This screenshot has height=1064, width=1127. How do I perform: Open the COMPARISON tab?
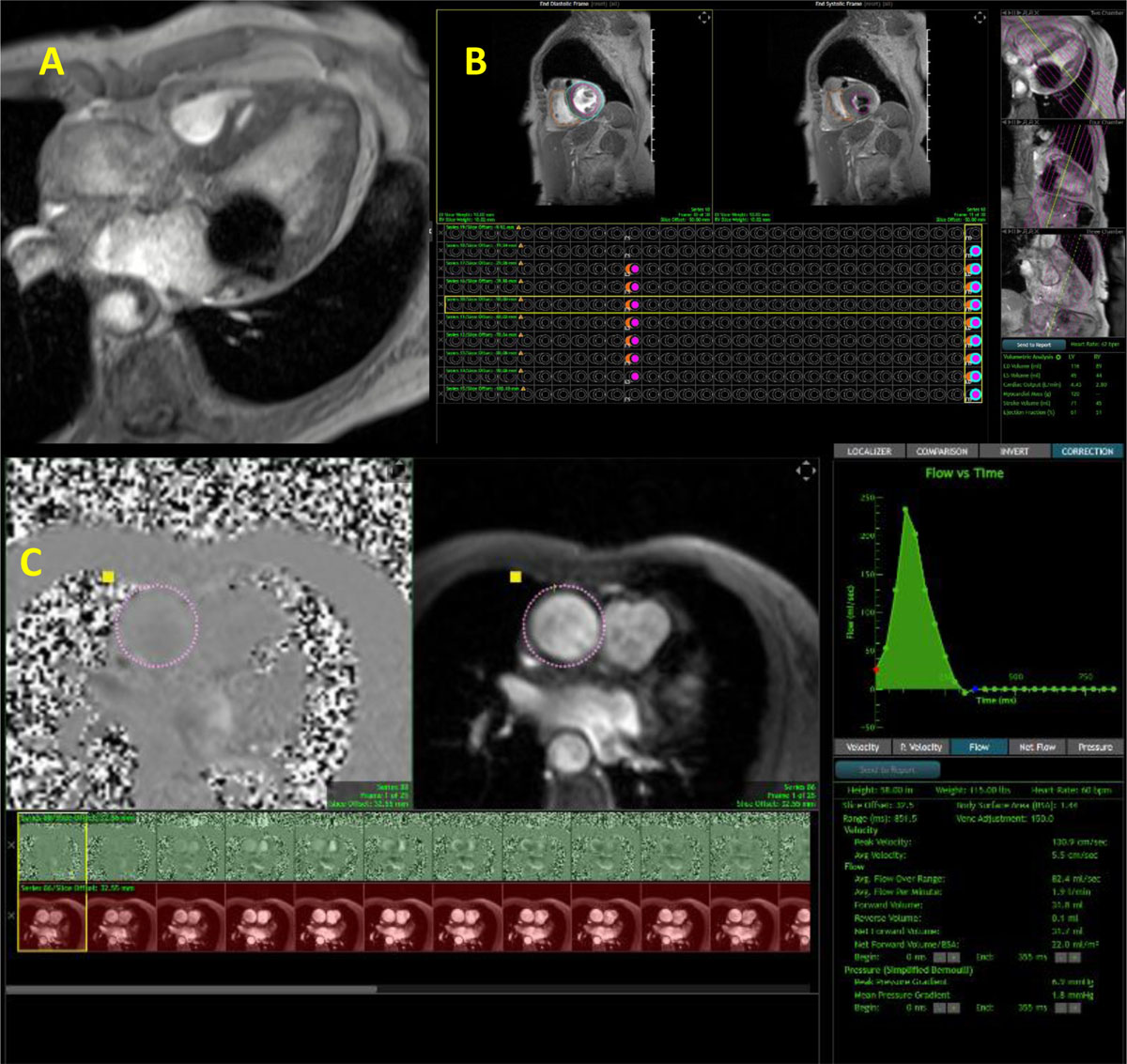click(941, 451)
